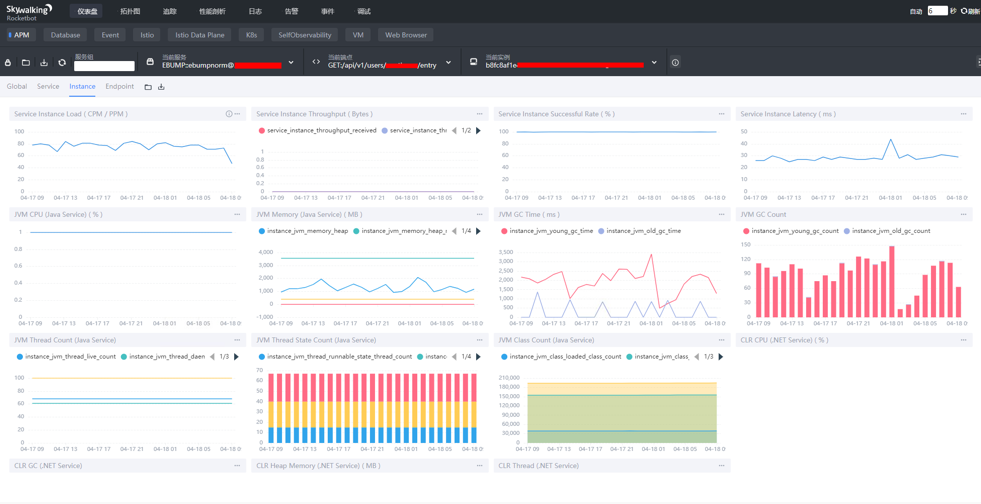
Task: Click the reload icon beside the service group field
Action: point(62,63)
